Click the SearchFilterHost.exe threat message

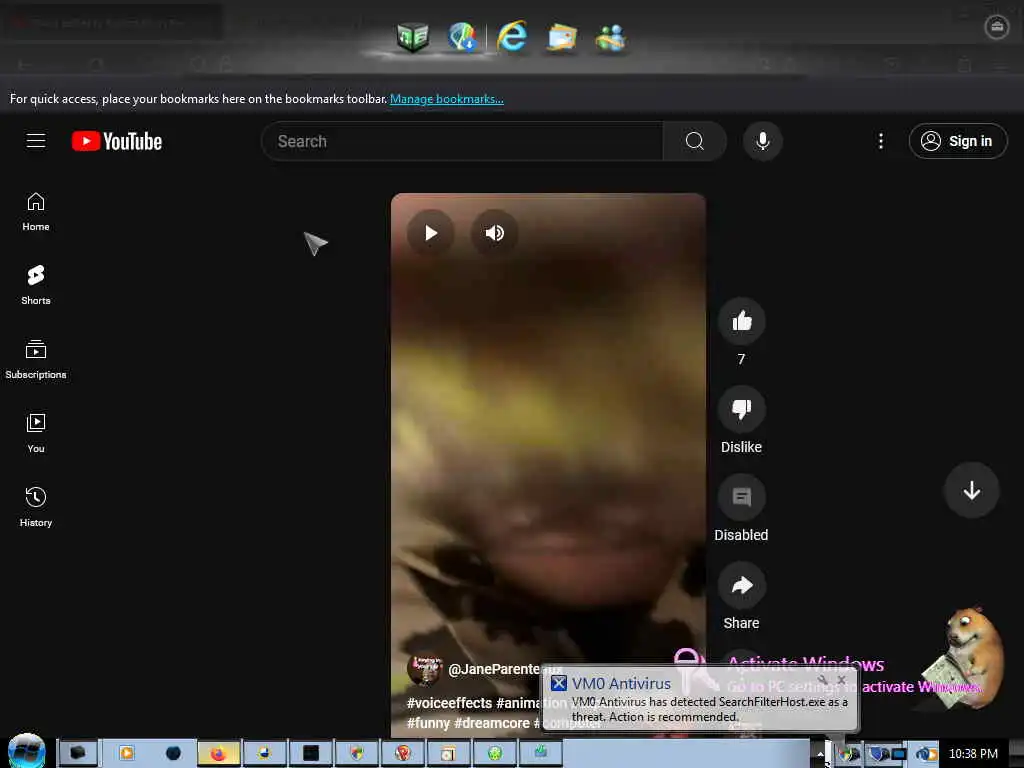coord(709,709)
